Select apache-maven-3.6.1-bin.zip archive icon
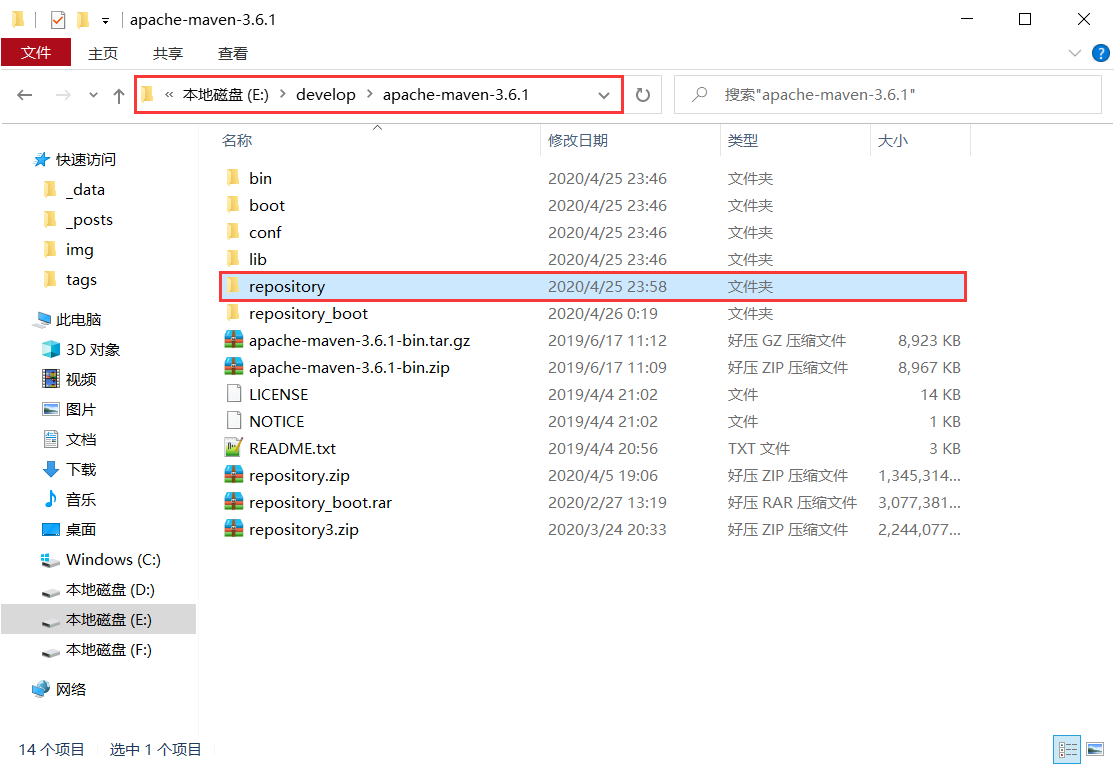Image resolution: width=1115 pixels, height=765 pixels. pos(233,367)
